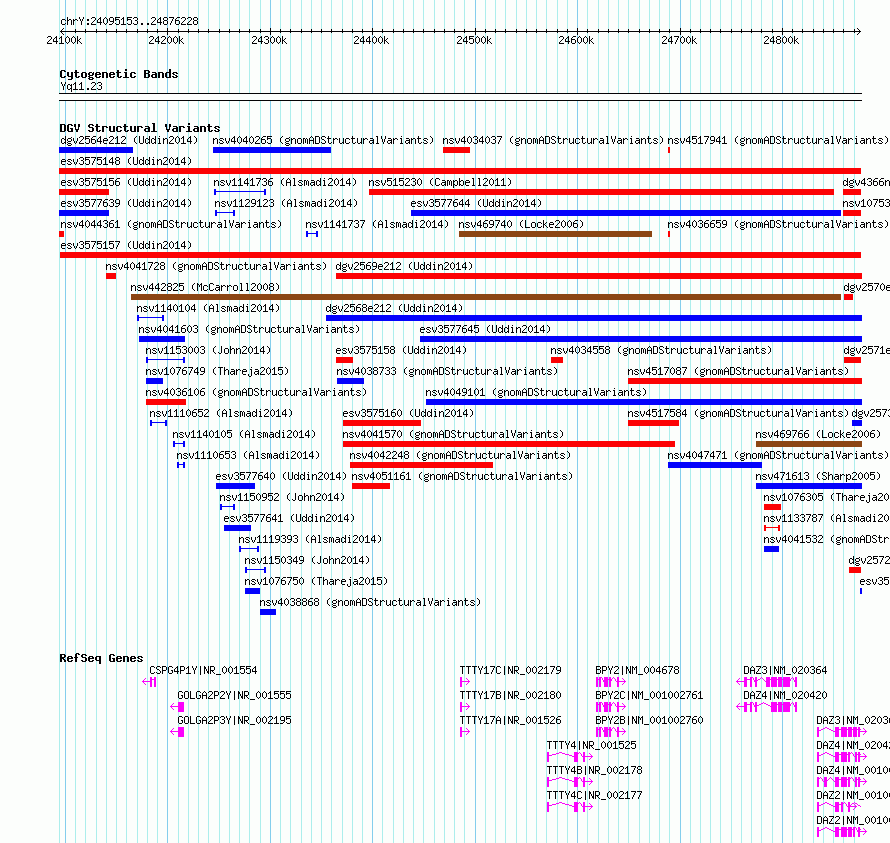This screenshot has width=890, height=843.
Task: Click TTTY4C|NR_002177 gene glyph
Action: [570, 807]
